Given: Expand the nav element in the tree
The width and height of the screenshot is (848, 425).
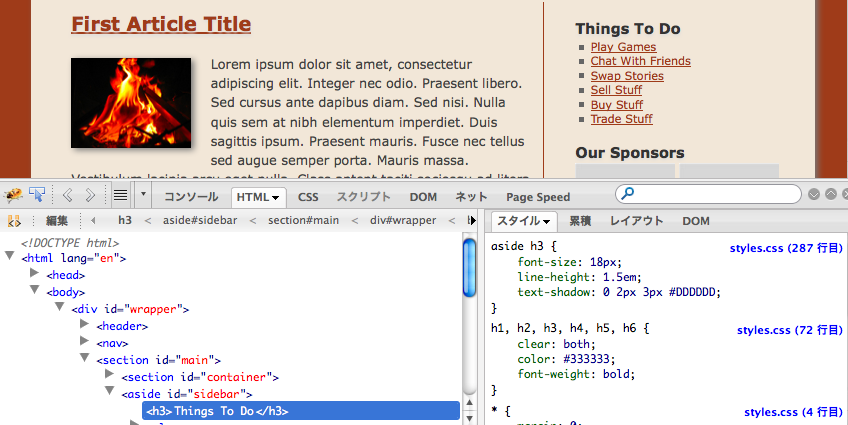Looking at the screenshot, I should (85, 342).
